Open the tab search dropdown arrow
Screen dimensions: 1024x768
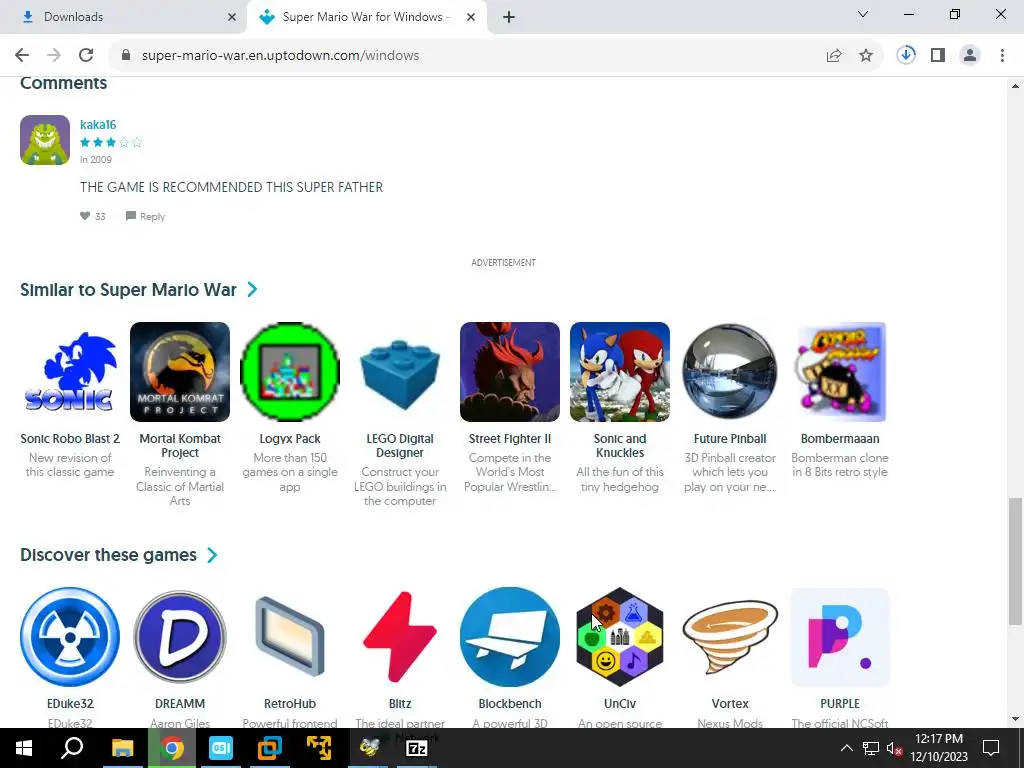click(863, 14)
